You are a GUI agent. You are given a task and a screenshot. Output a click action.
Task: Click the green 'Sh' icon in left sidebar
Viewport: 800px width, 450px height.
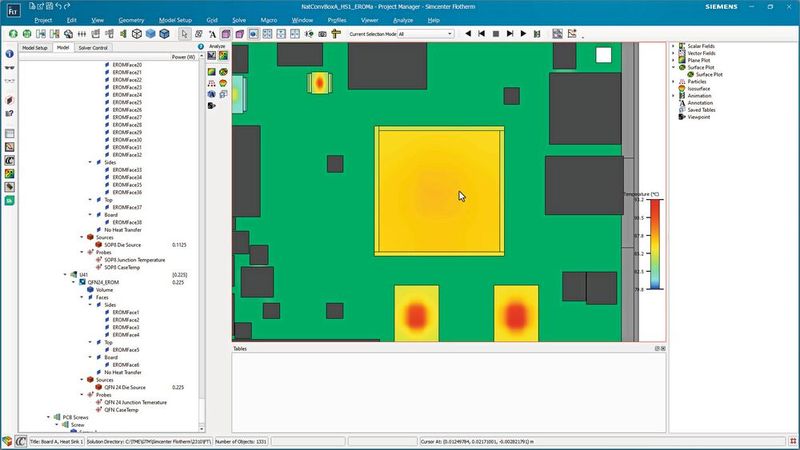(9, 201)
